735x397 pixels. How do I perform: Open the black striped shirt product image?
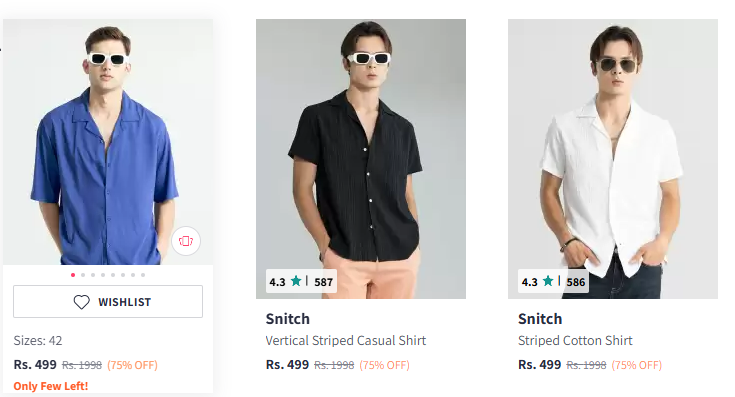point(360,158)
